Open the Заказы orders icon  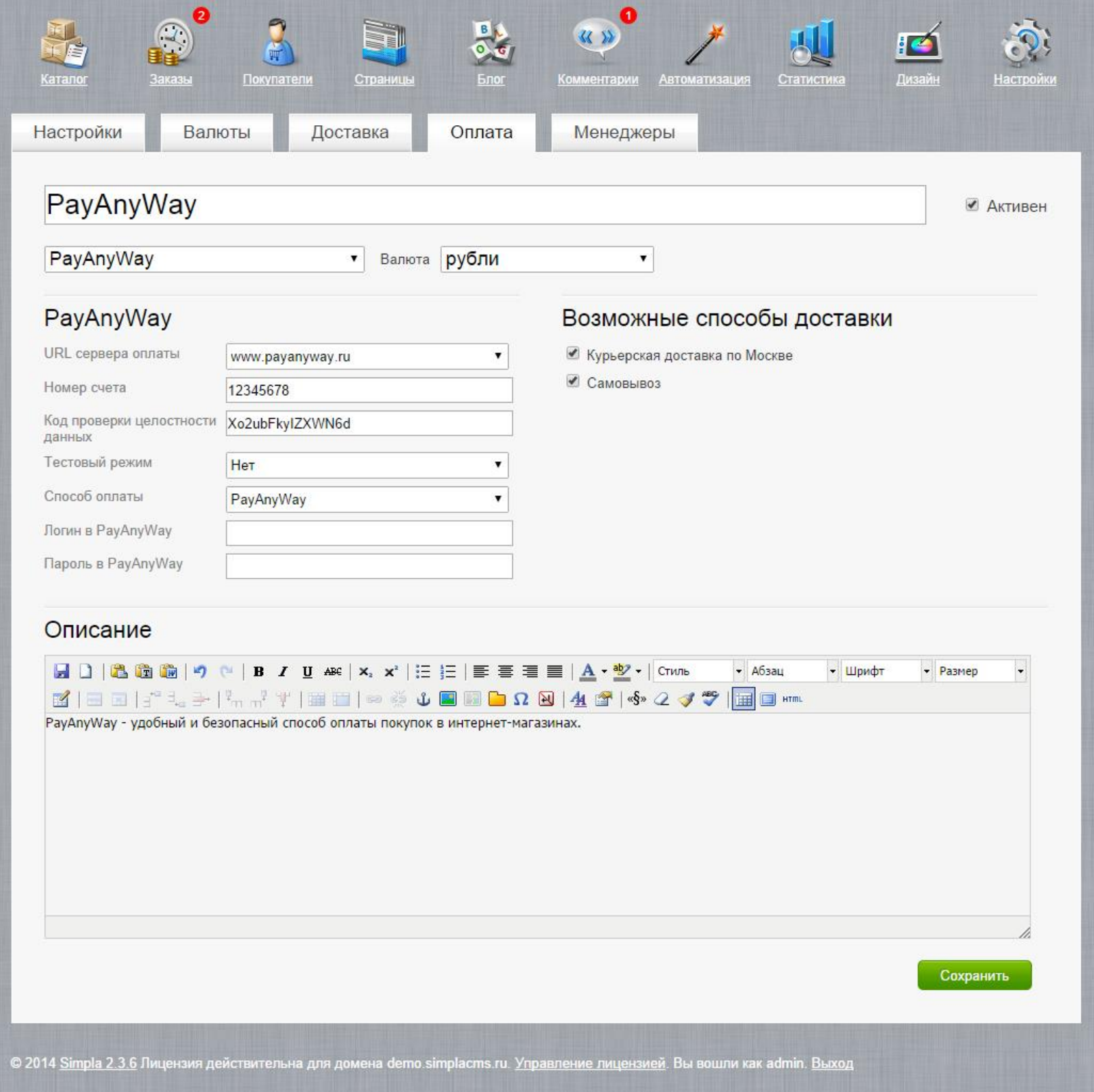pyautogui.click(x=172, y=42)
